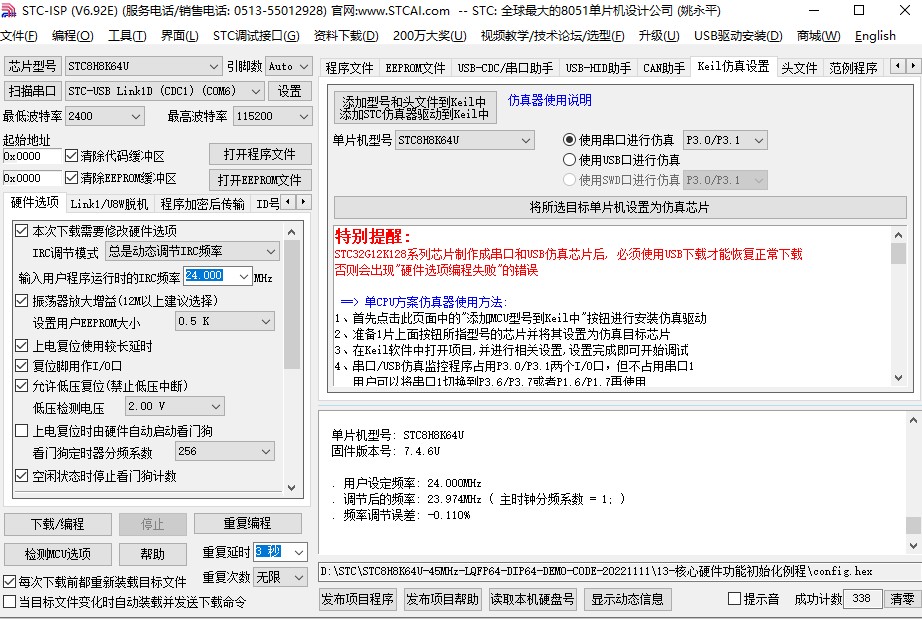Open 设置用户EEPROM大小 0.5 K dropdown
The width and height of the screenshot is (922, 619).
pyautogui.click(x=225, y=322)
